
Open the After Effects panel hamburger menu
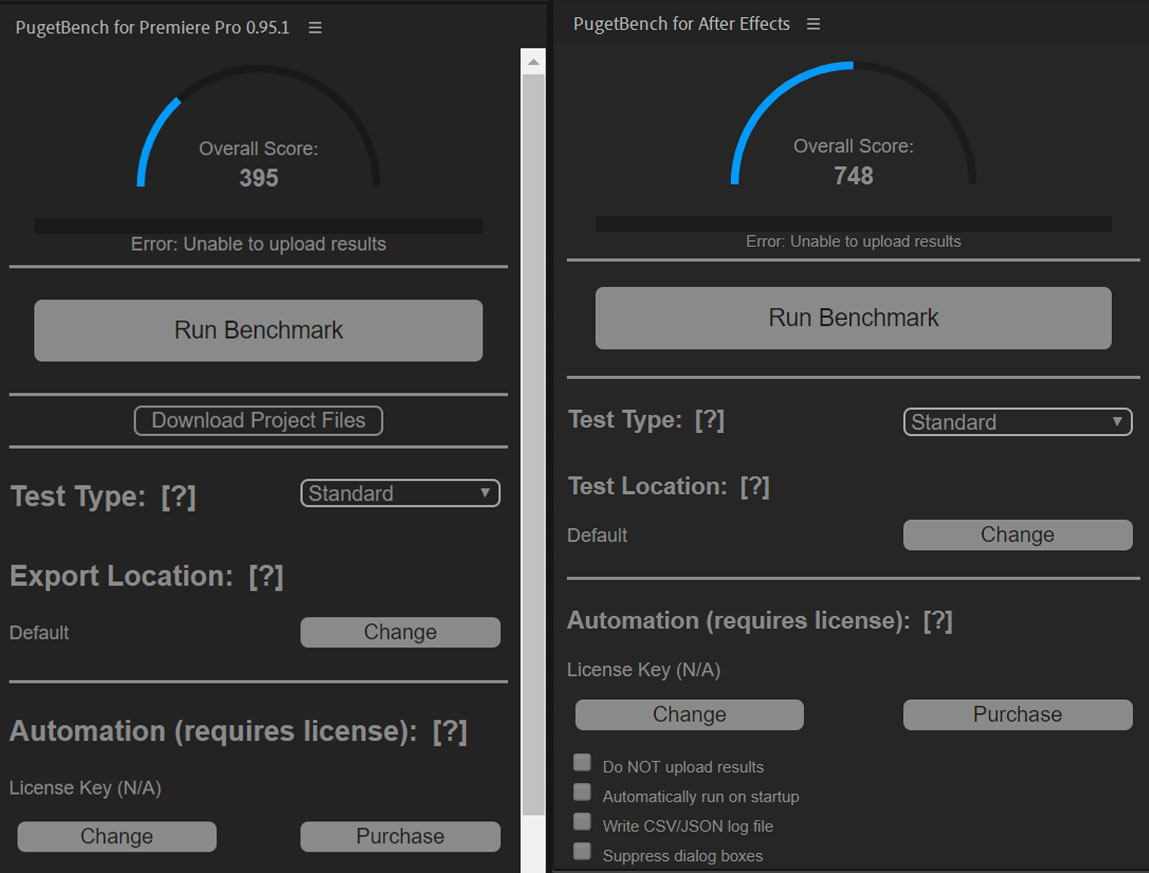813,24
